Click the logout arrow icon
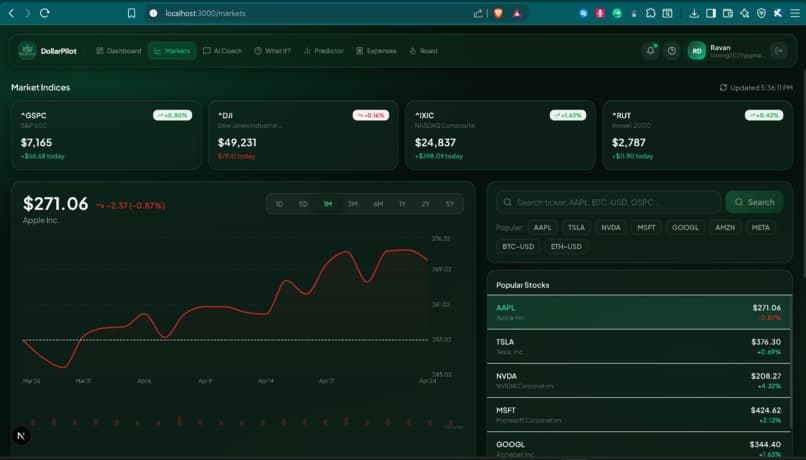 [779, 50]
